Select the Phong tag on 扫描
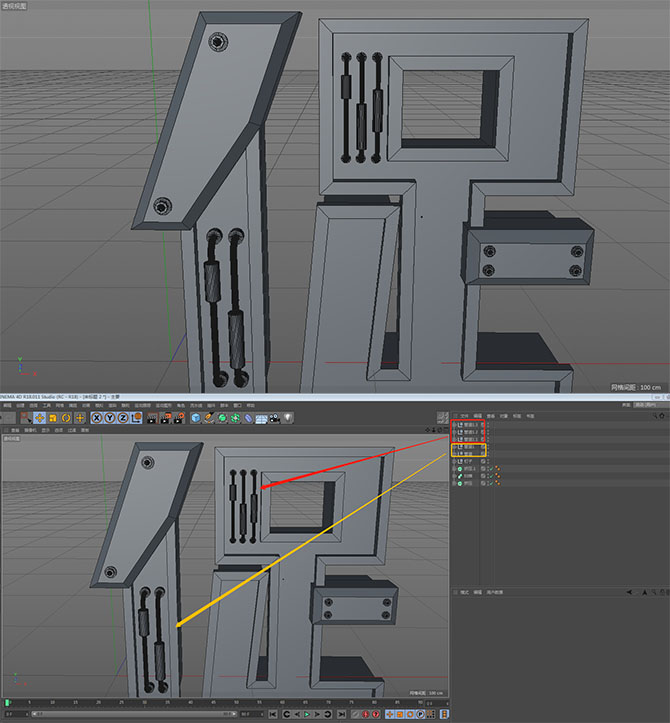 (498, 476)
